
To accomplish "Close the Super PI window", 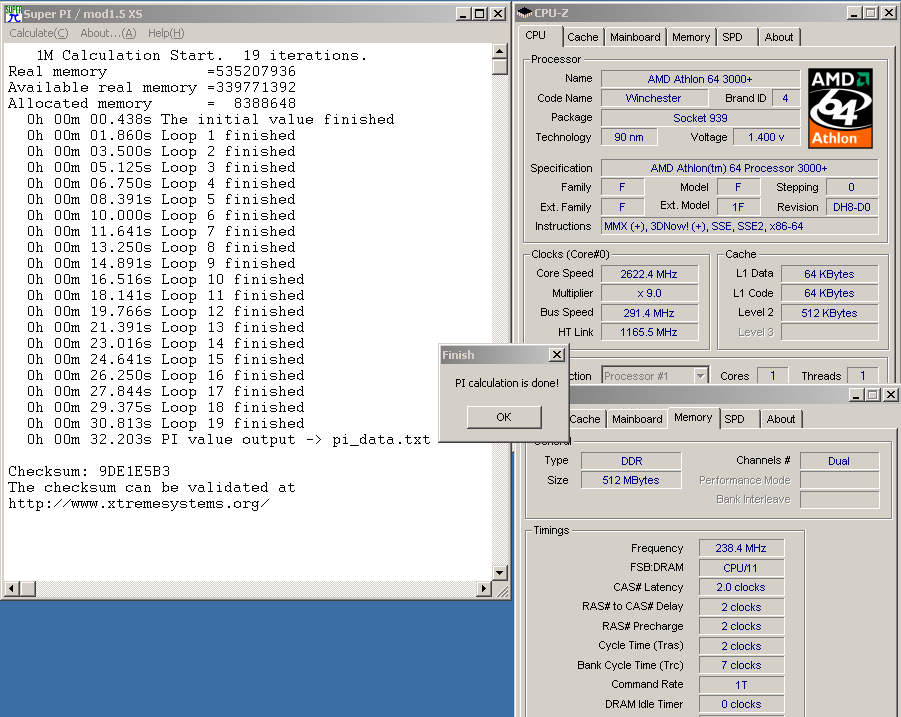I will pos(498,14).
